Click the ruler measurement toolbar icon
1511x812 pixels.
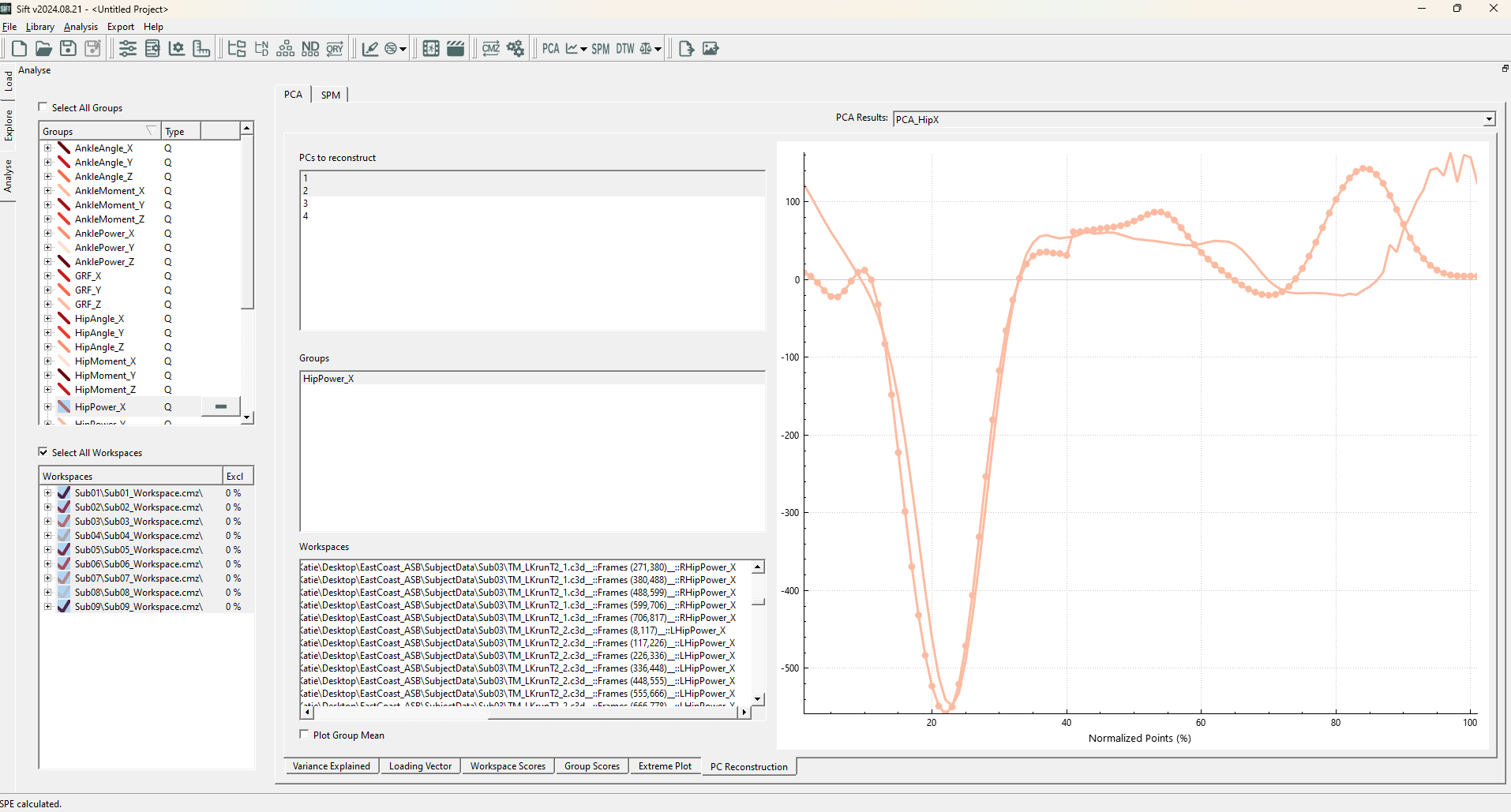coord(201,48)
